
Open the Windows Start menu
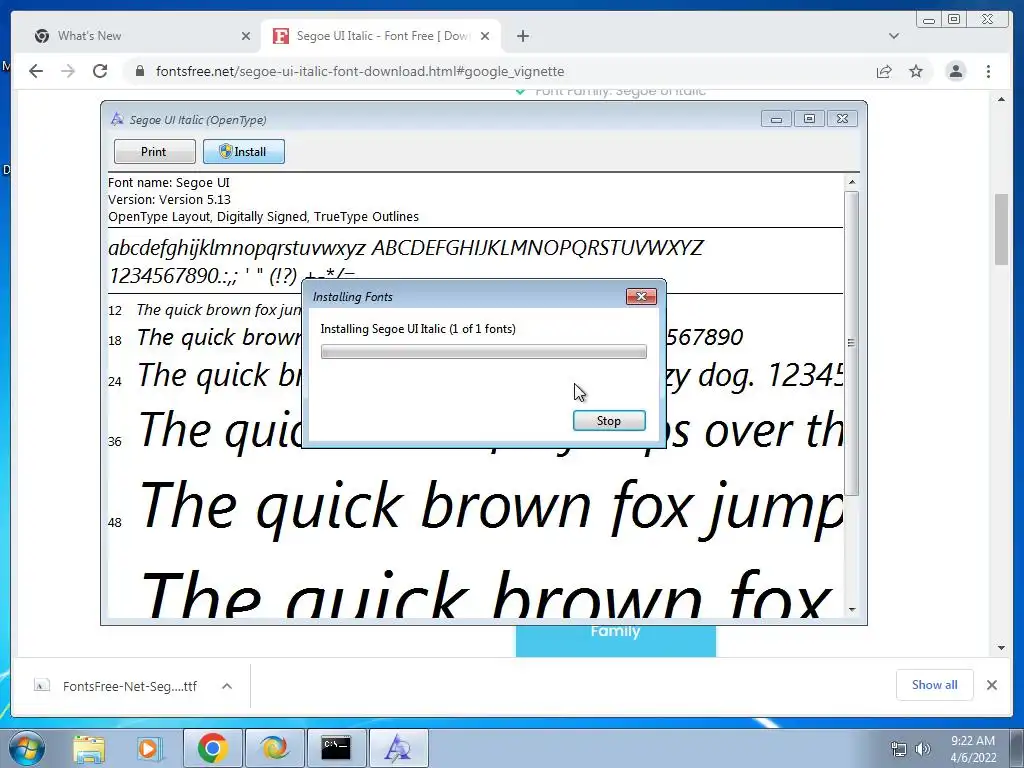(x=26, y=748)
